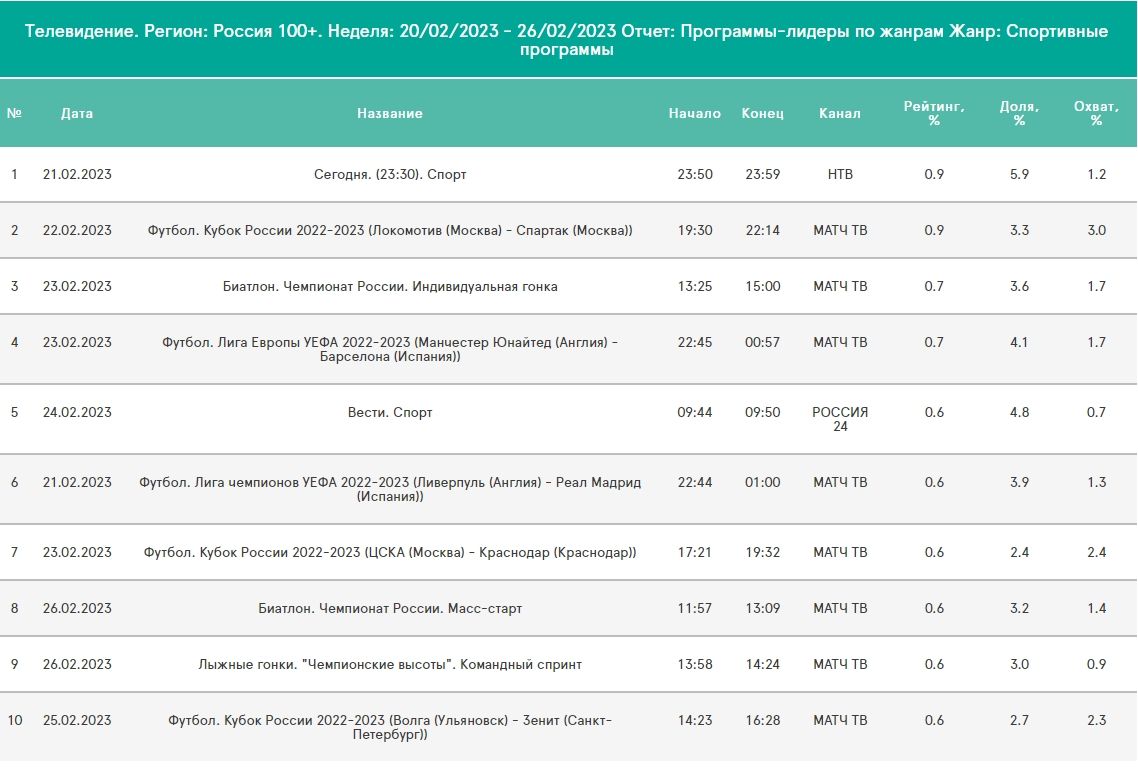Click 'МАТЧ ТВ' in the Локомотив - Спартак row
1138x768 pixels.
point(840,230)
